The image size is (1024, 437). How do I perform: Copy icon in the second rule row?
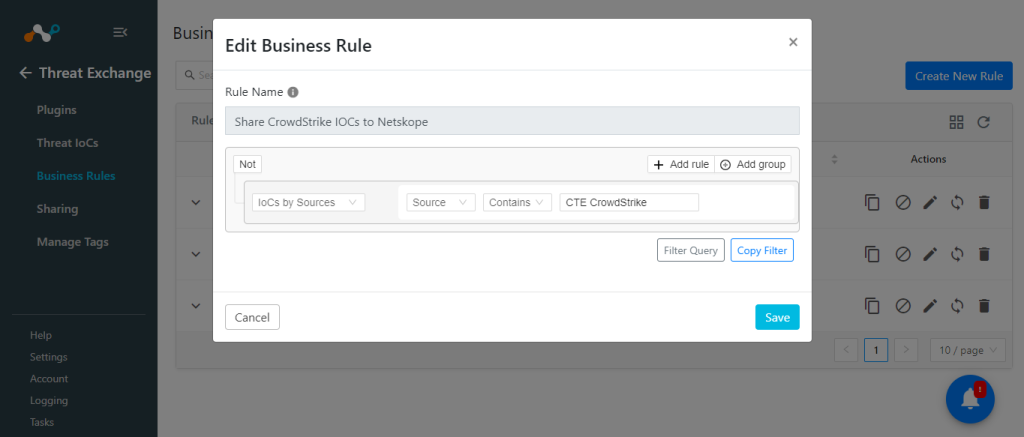pos(872,254)
